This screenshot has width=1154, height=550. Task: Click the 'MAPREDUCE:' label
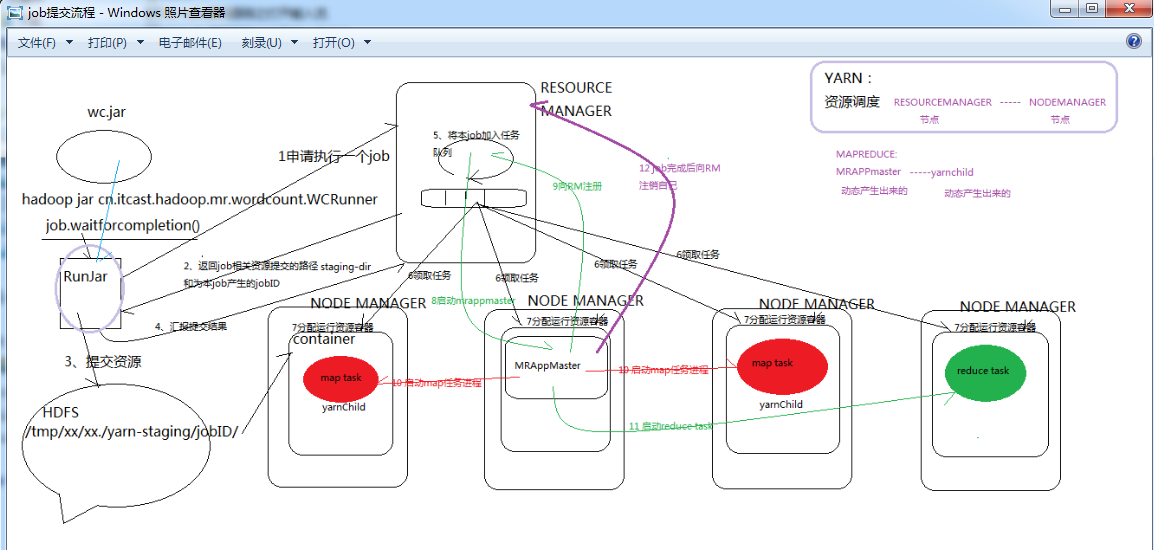866,155
